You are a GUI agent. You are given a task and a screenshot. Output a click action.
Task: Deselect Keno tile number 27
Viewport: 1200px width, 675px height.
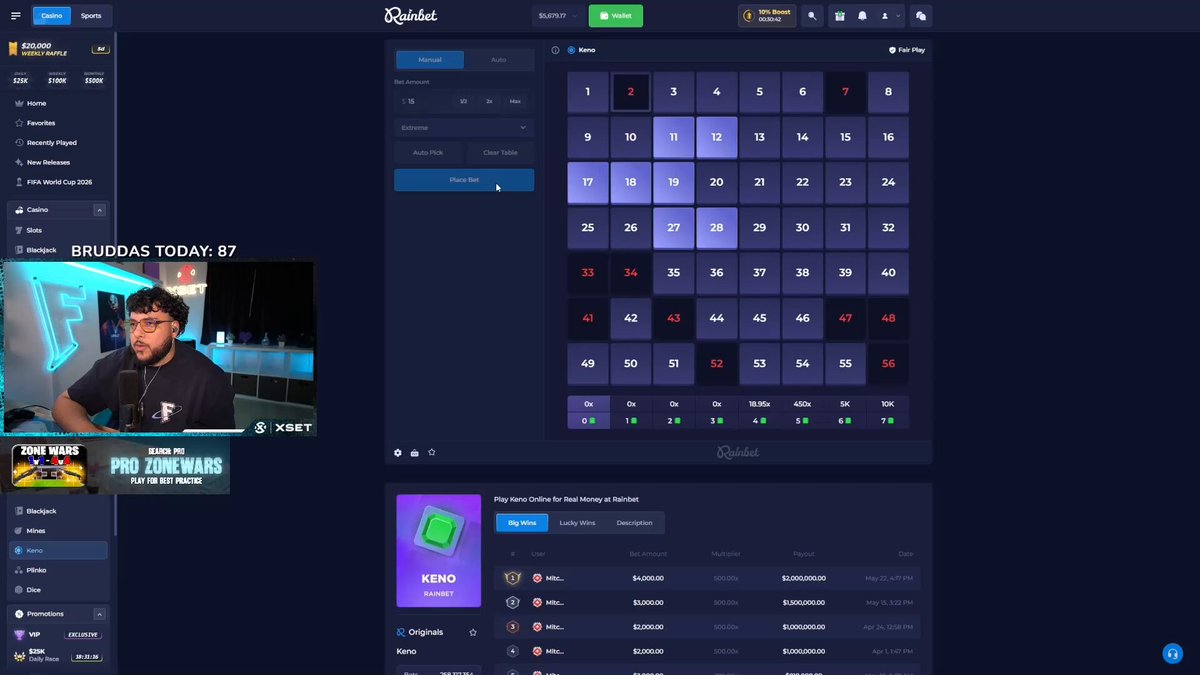(674, 228)
